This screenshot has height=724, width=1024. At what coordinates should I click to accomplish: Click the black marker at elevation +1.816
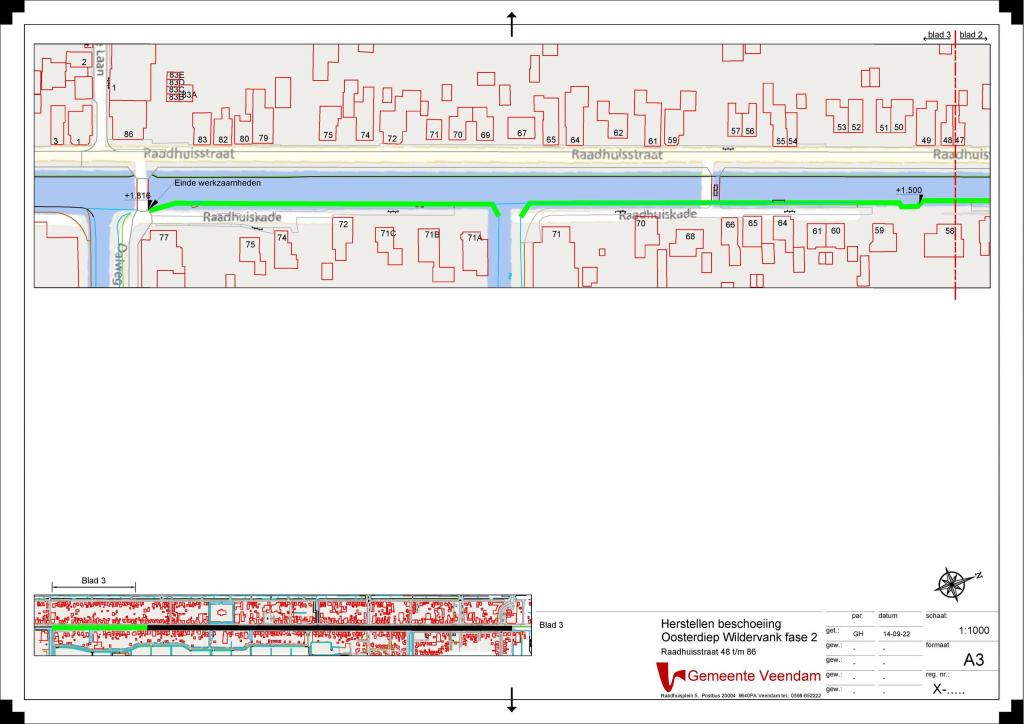click(152, 205)
